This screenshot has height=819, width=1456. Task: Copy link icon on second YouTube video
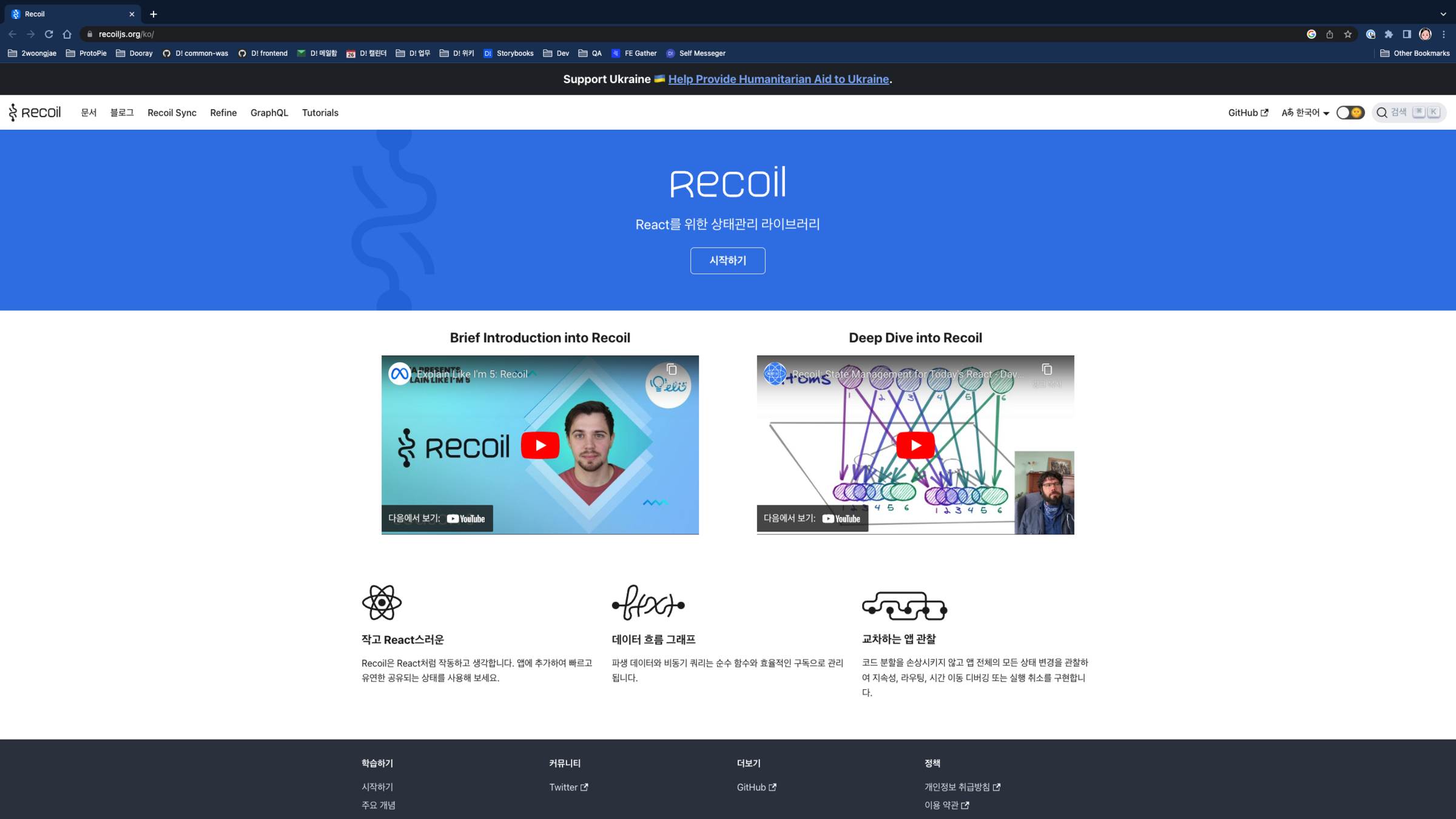(x=1046, y=369)
